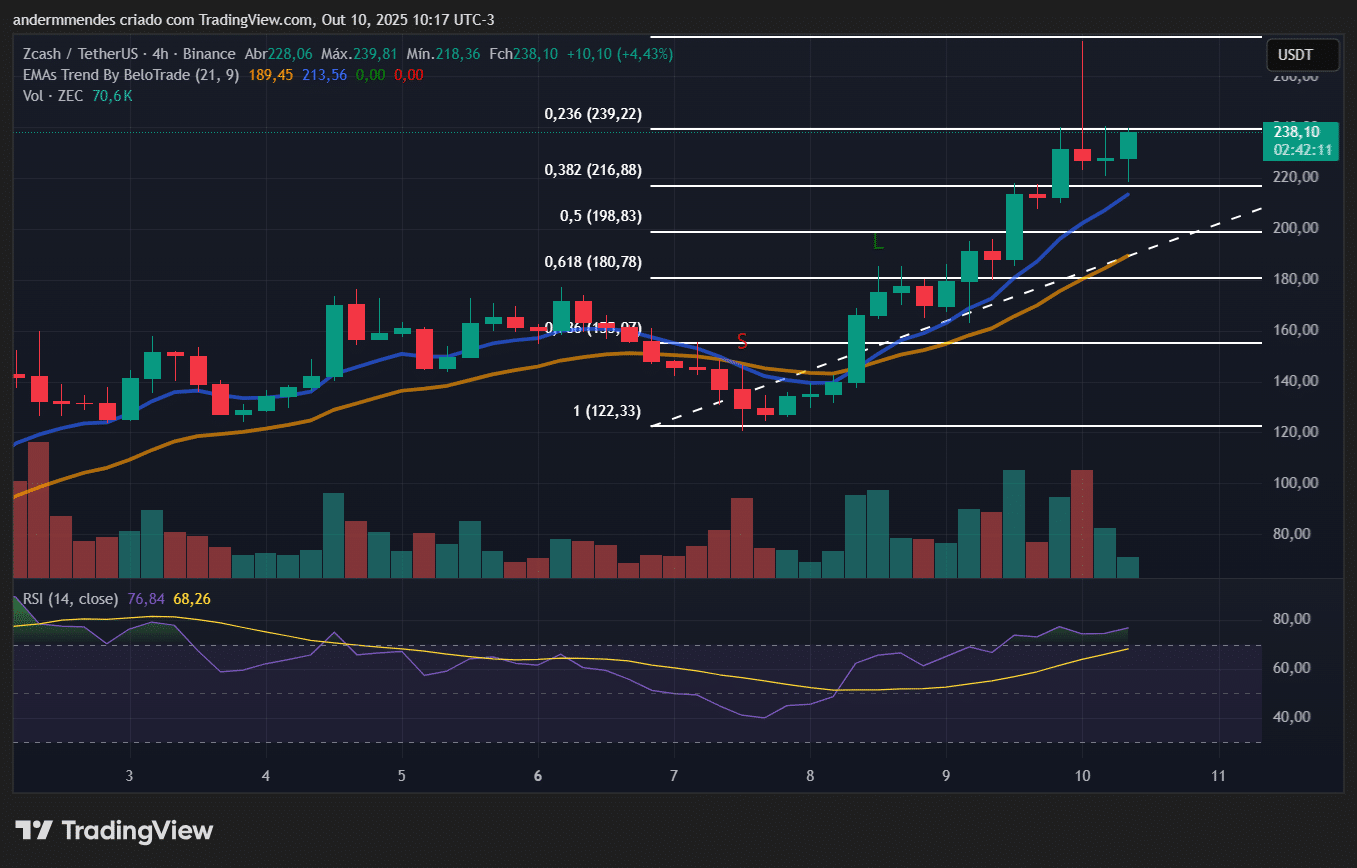Viewport: 1357px width, 868px height.
Task: Click the red S sell signal marker
Action: point(742,341)
